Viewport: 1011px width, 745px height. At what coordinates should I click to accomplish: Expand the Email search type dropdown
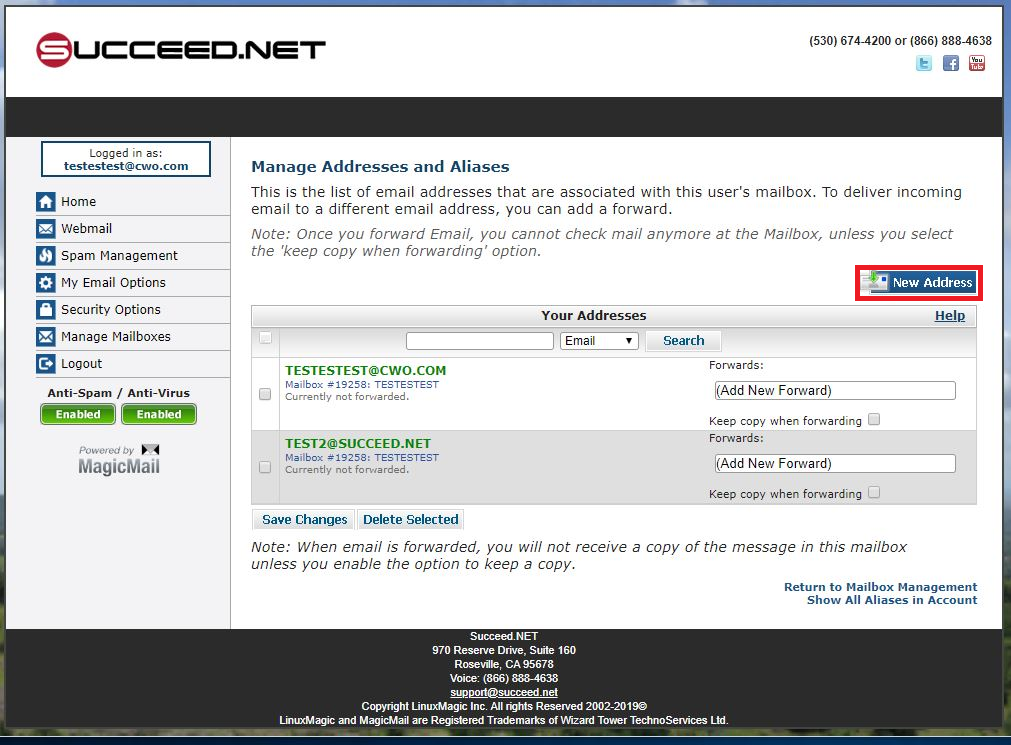[x=599, y=341]
